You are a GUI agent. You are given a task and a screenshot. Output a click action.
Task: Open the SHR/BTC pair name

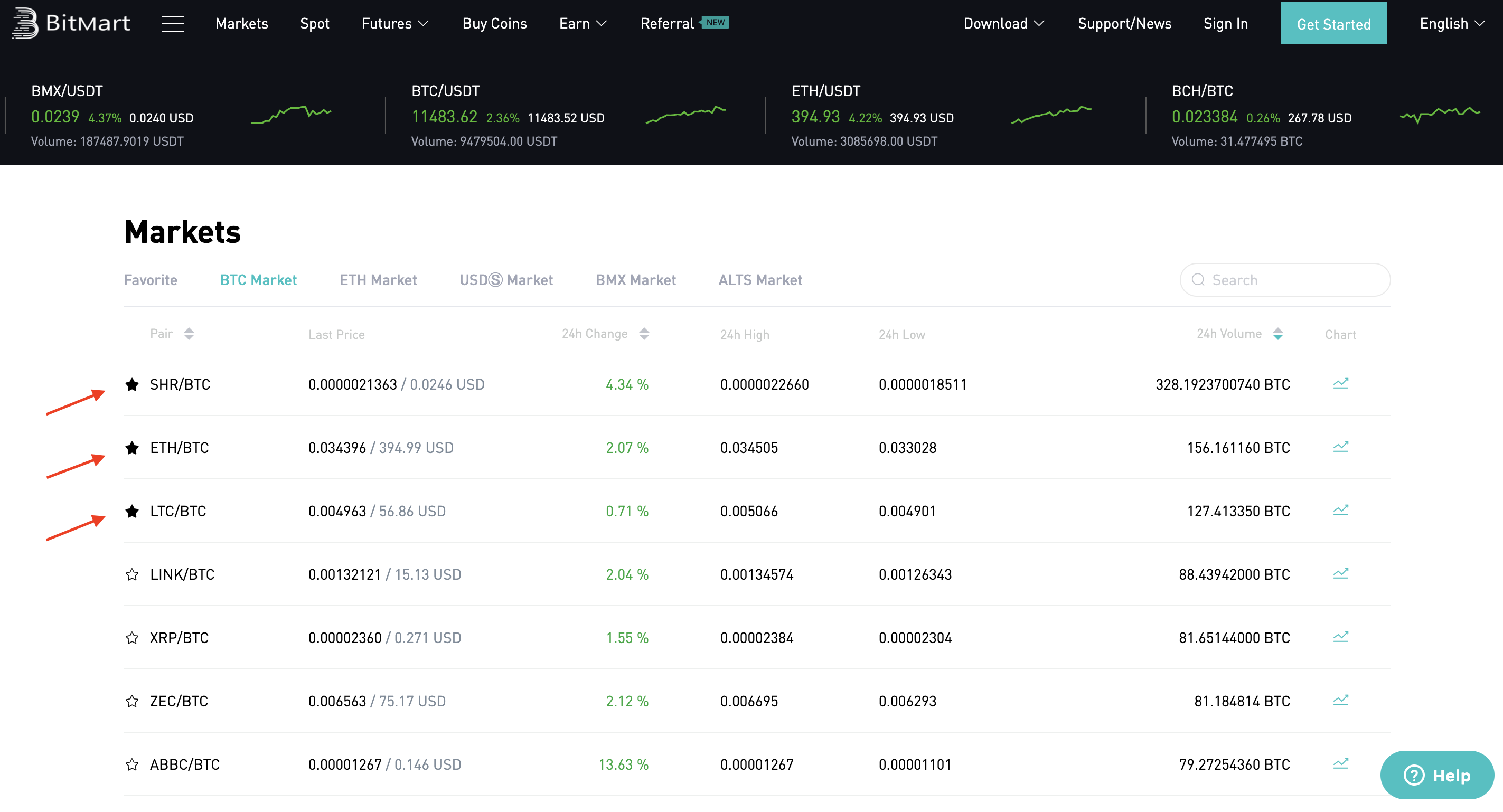tap(180, 384)
